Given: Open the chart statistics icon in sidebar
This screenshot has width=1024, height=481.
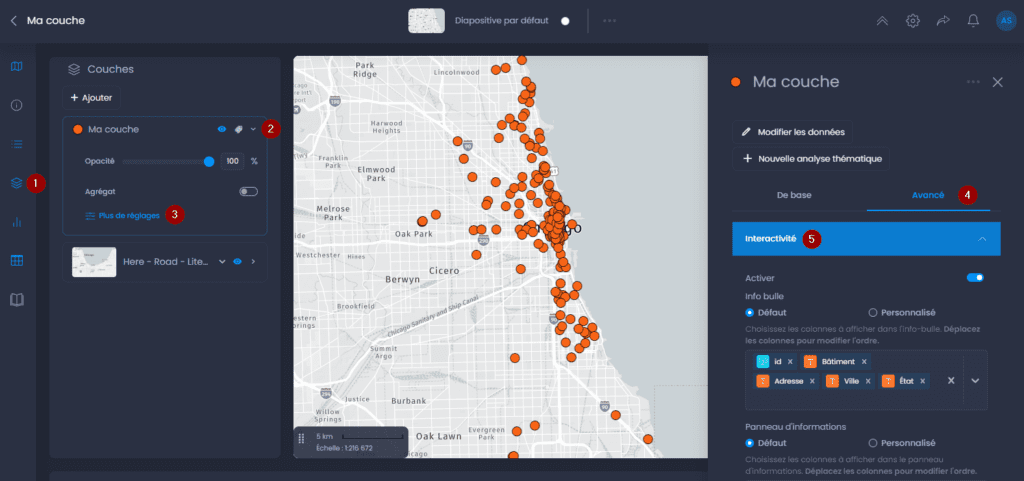Looking at the screenshot, I should [17, 223].
